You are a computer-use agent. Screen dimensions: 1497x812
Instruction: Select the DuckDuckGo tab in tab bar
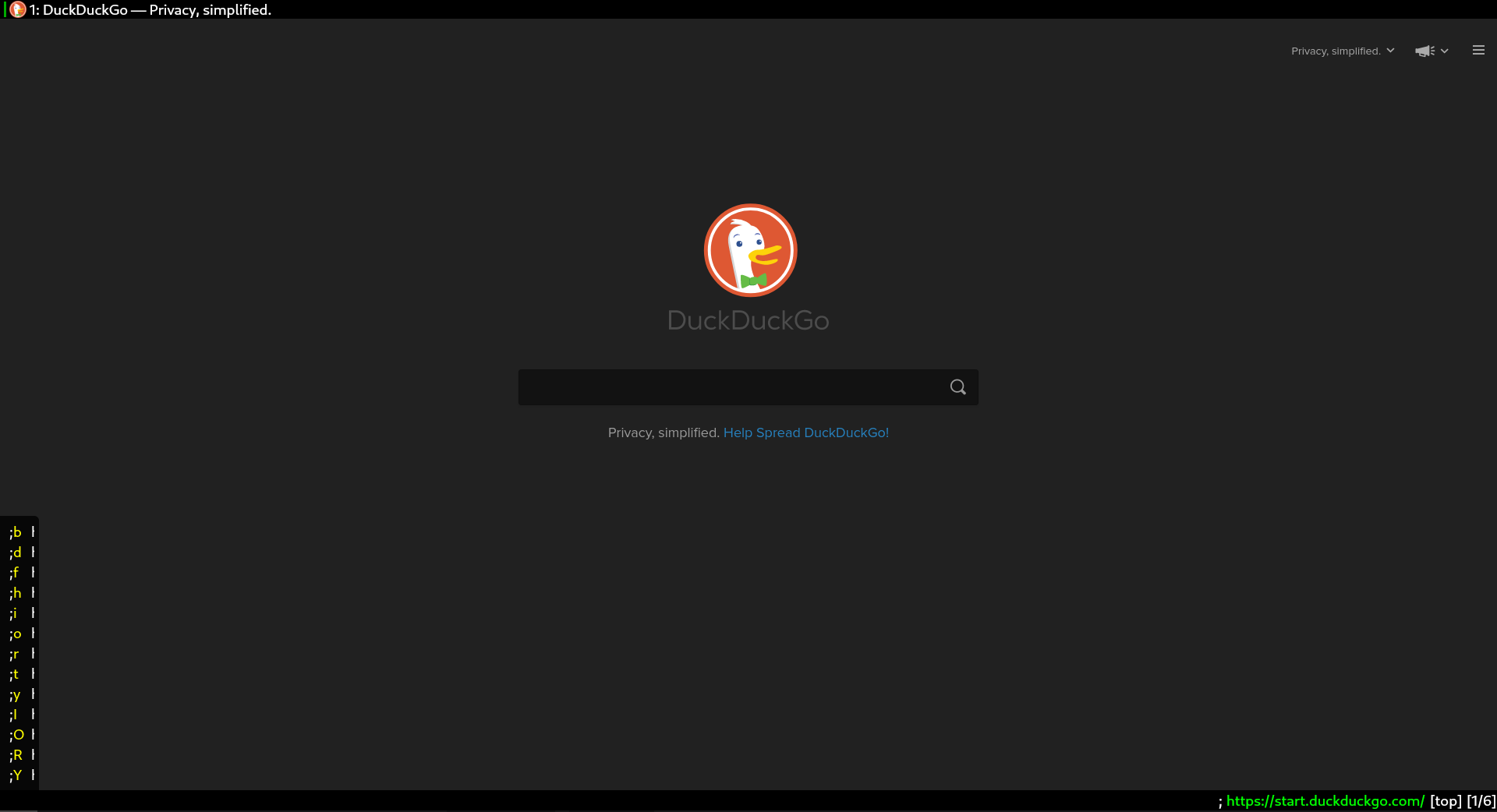click(x=150, y=9)
